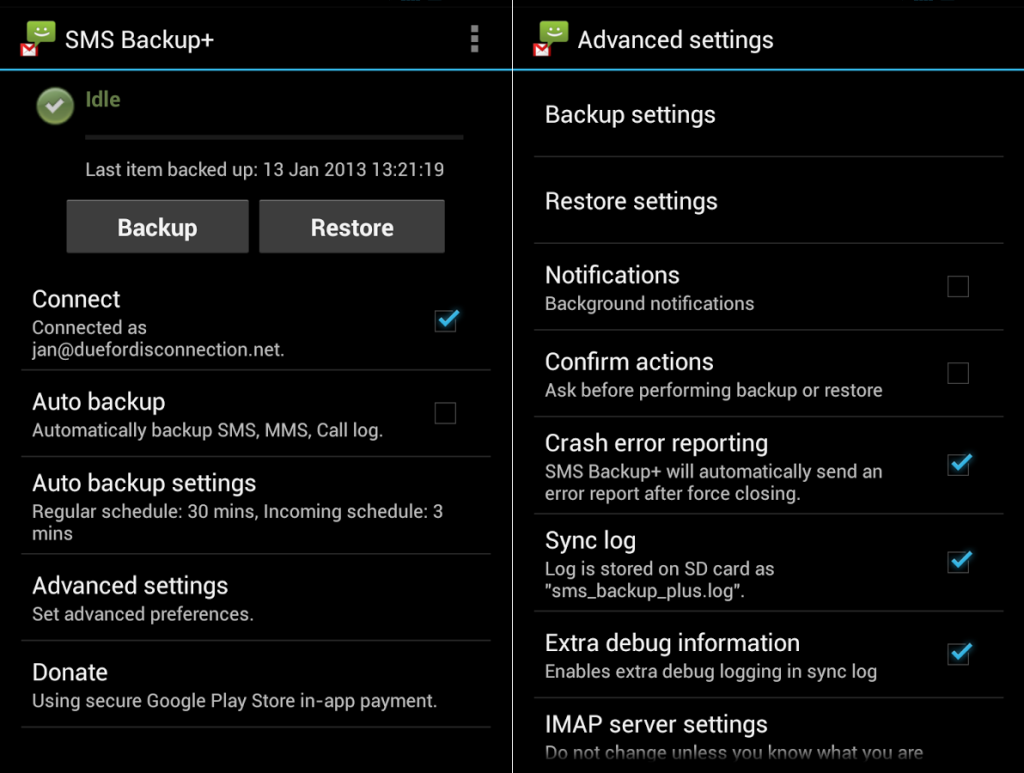
Task: Disable Crash error reporting checkbox
Action: point(959,464)
